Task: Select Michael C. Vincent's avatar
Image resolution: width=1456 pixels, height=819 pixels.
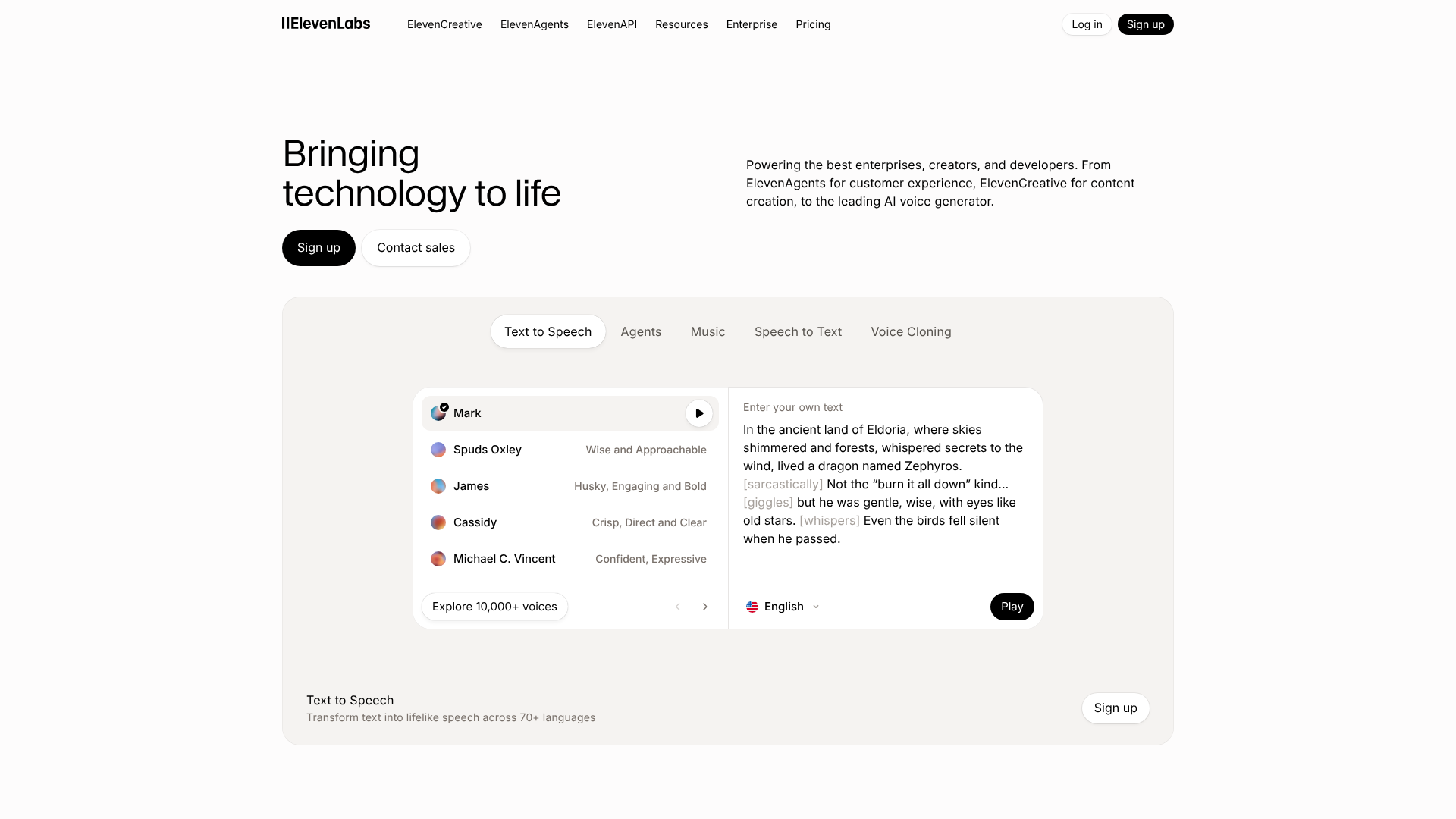Action: (438, 559)
